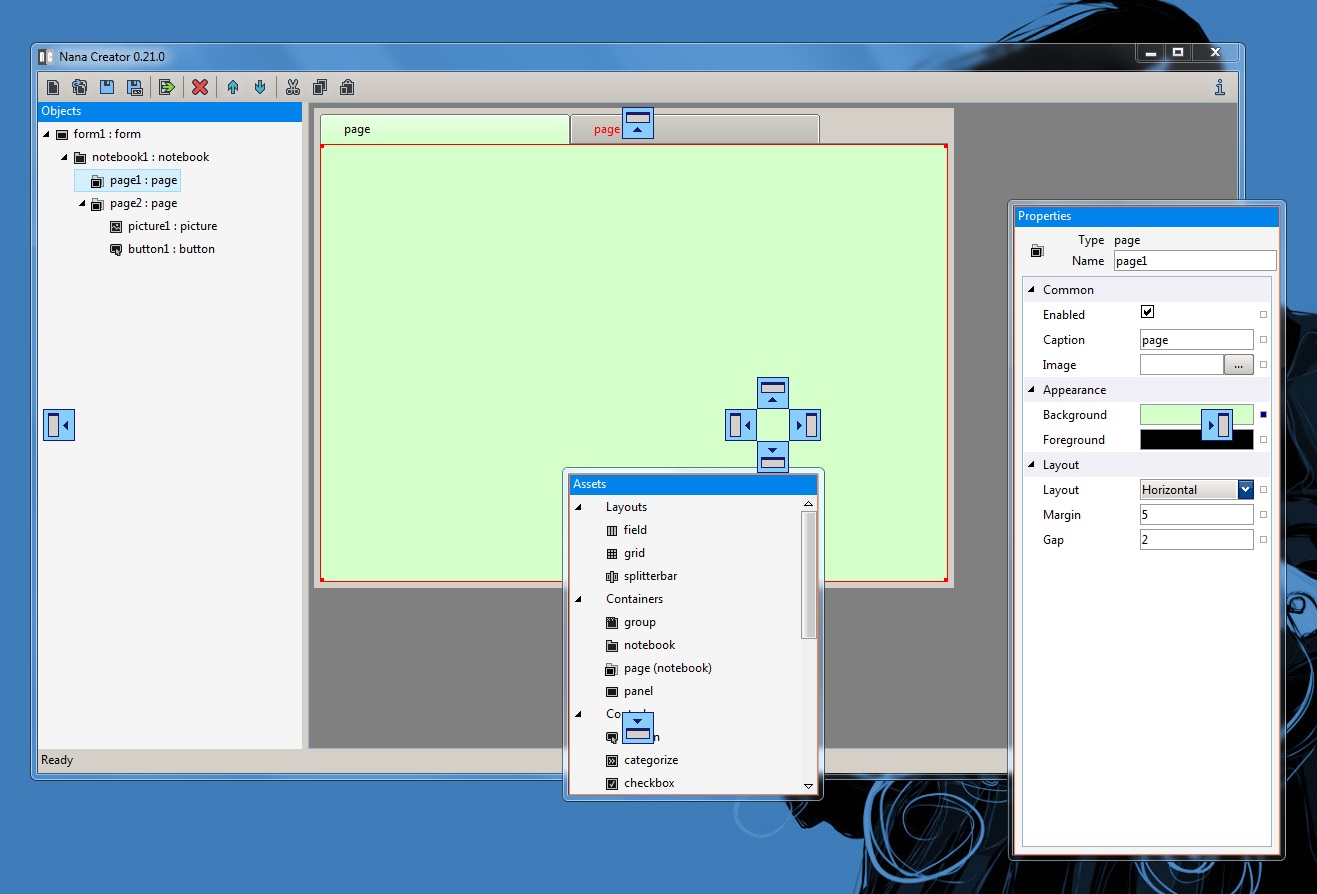Image resolution: width=1317 pixels, height=894 pixels.
Task: Open the Horizontal layout dropdown
Action: [x=1245, y=490]
